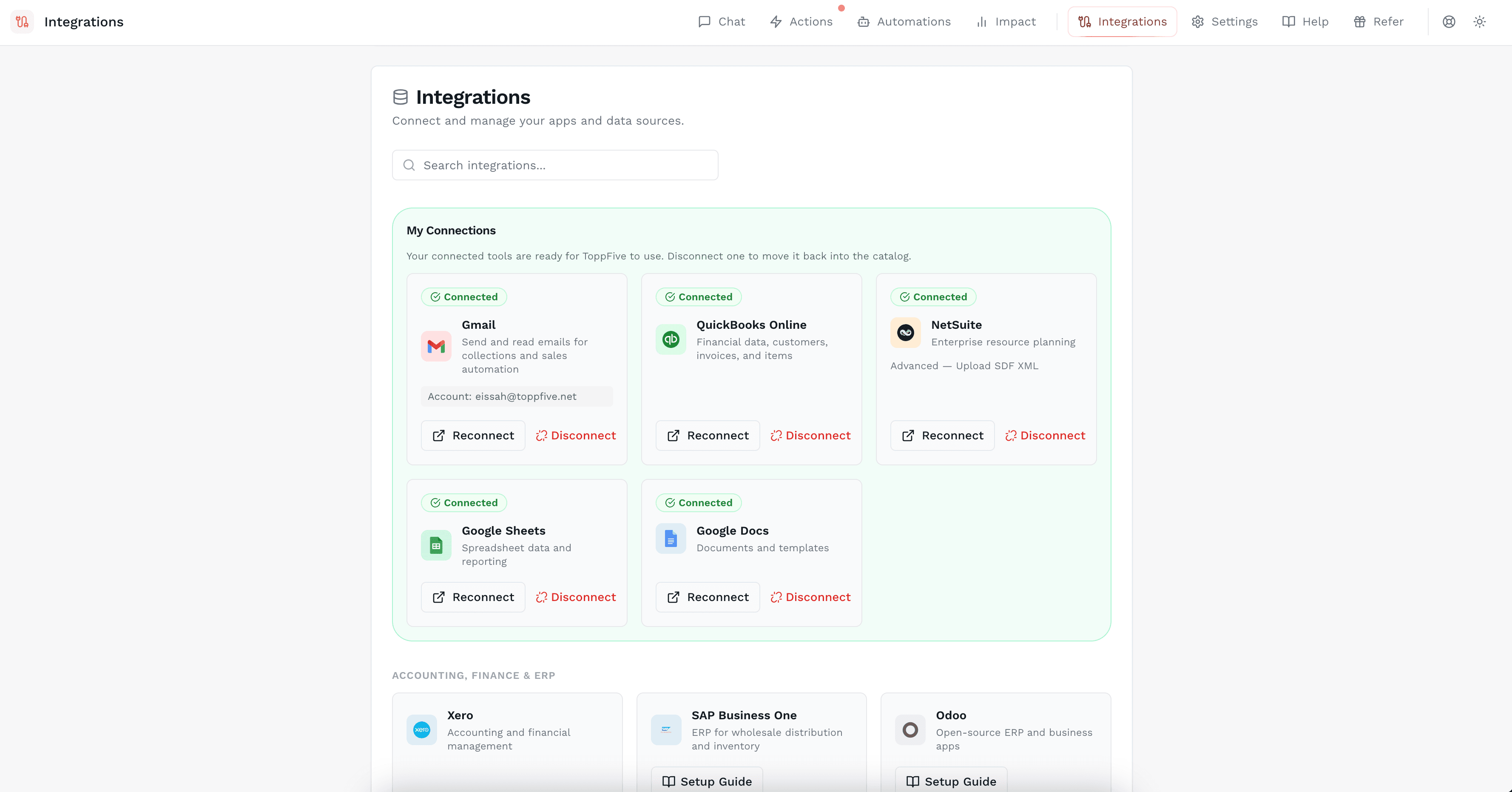This screenshot has height=792, width=1512.
Task: Click the Odoo integration title
Action: 951,715
